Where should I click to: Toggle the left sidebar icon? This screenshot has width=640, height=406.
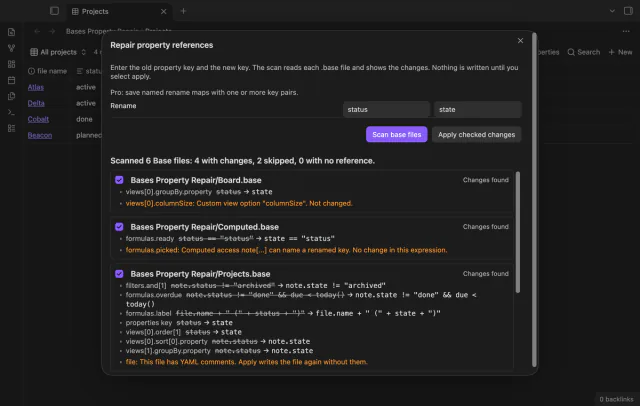pyautogui.click(x=54, y=11)
